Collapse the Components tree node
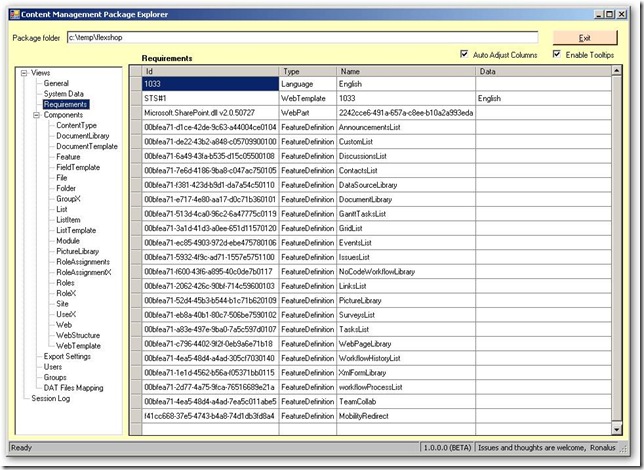The image size is (644, 470). point(37,115)
